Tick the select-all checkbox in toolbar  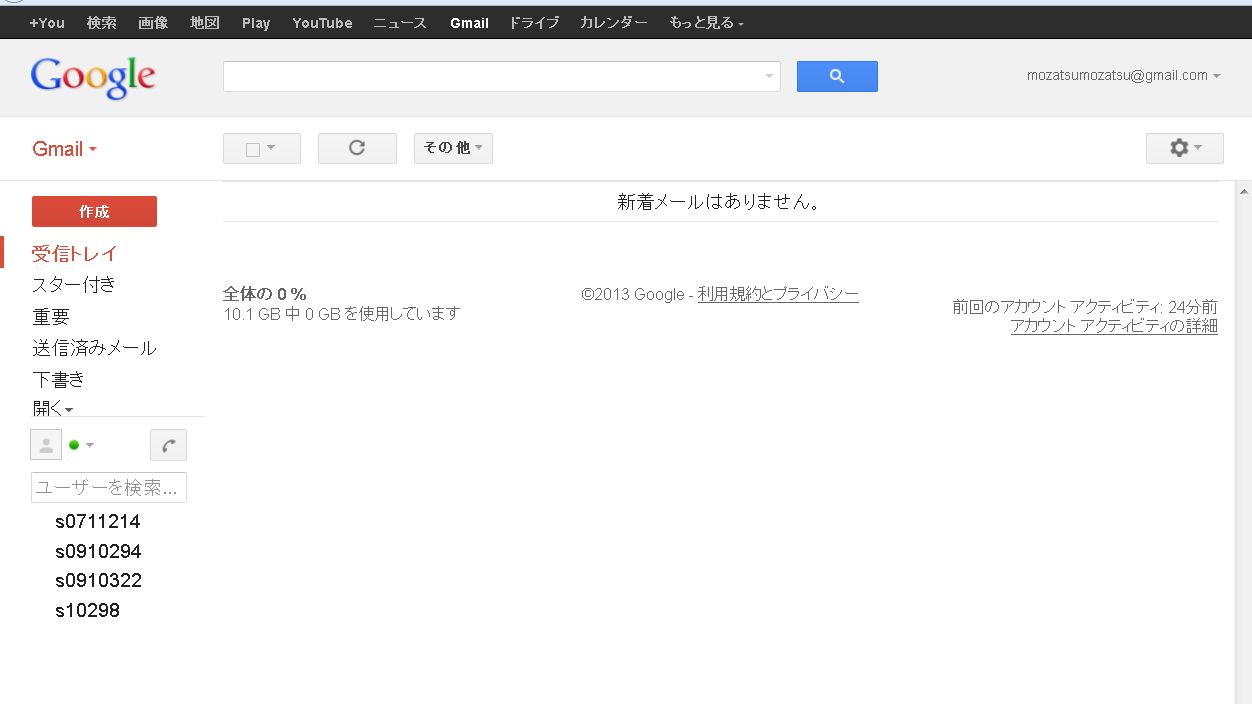(253, 149)
